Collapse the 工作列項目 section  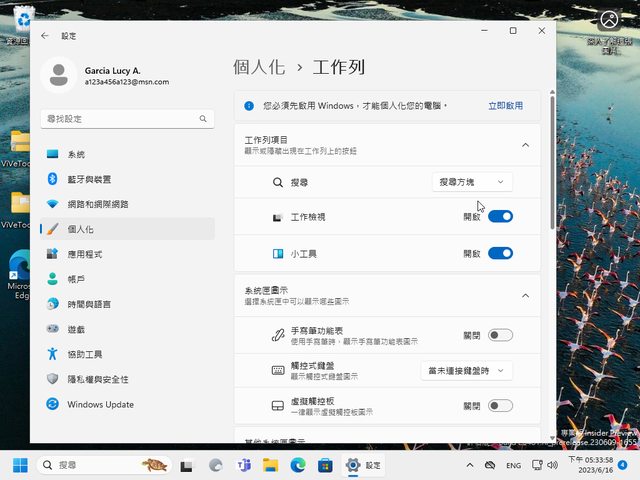526,145
